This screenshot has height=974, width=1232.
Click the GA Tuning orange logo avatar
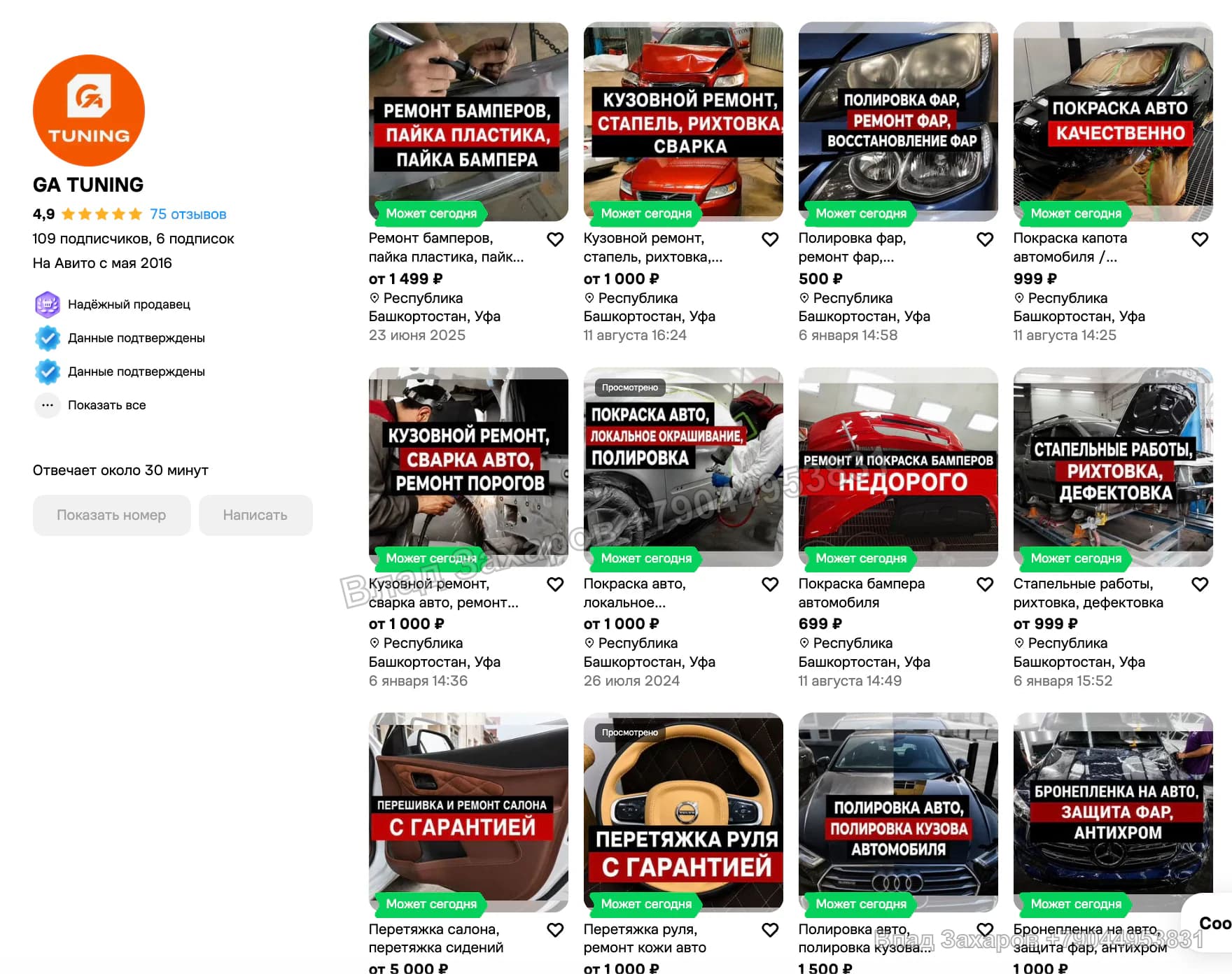click(89, 111)
